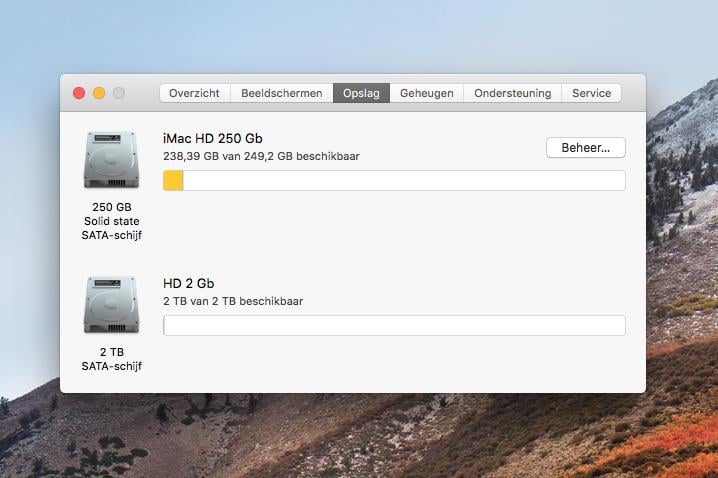Click the Beheer... button

[586, 147]
